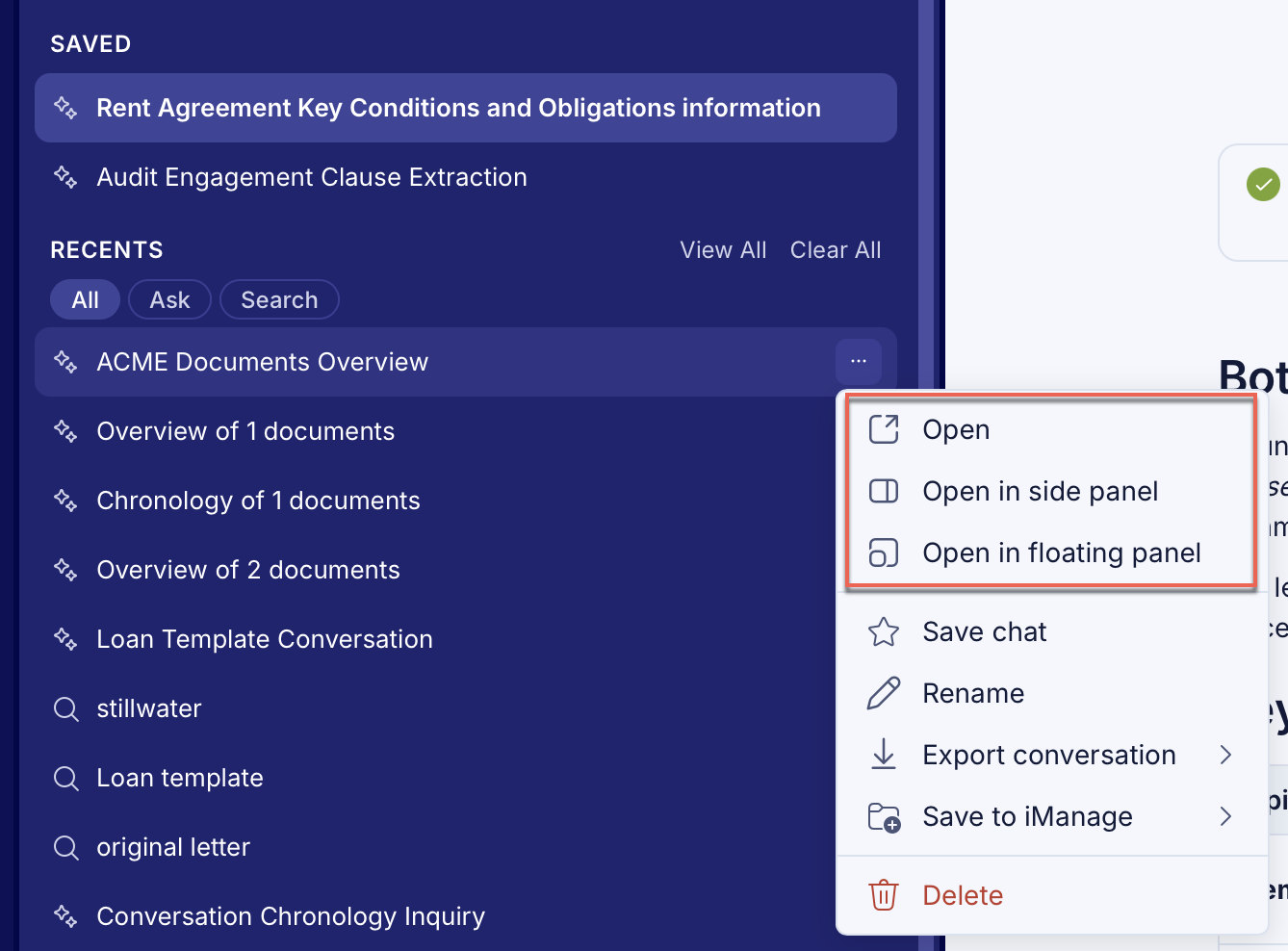Click the side panel layout icon
The image size is (1288, 951).
(x=884, y=492)
